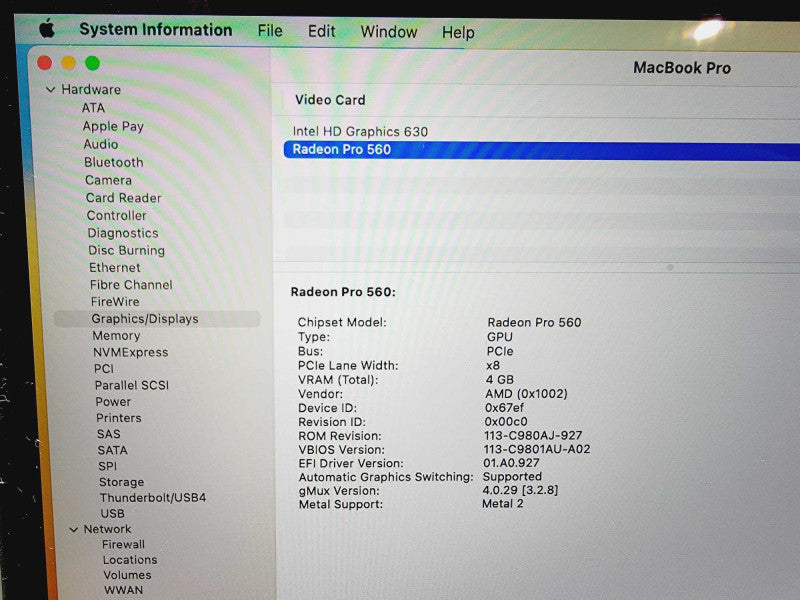The width and height of the screenshot is (800, 600).
Task: Open the System Information app menu
Action: click(x=156, y=30)
